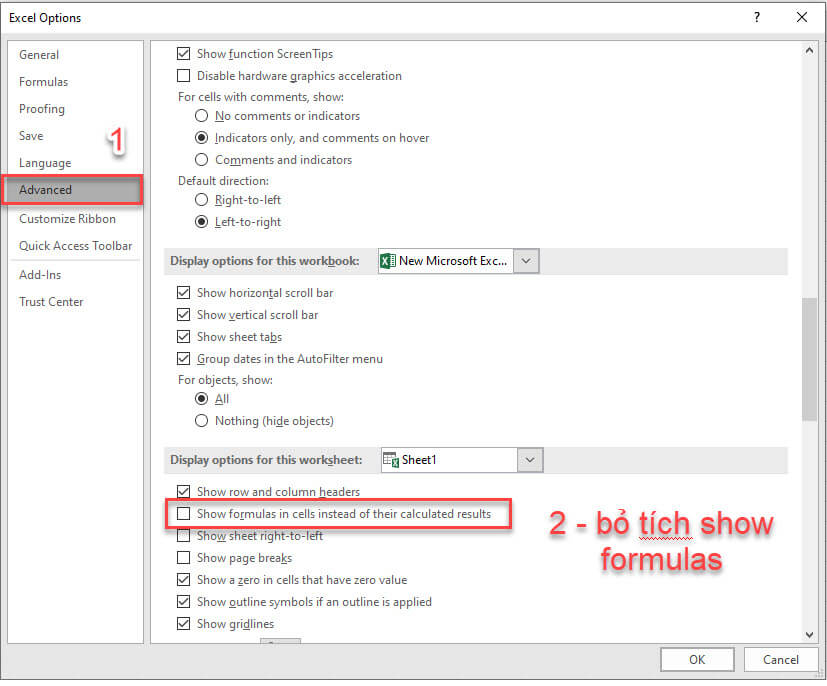
Task: Toggle Show gridlines checkbox
Action: click(184, 624)
